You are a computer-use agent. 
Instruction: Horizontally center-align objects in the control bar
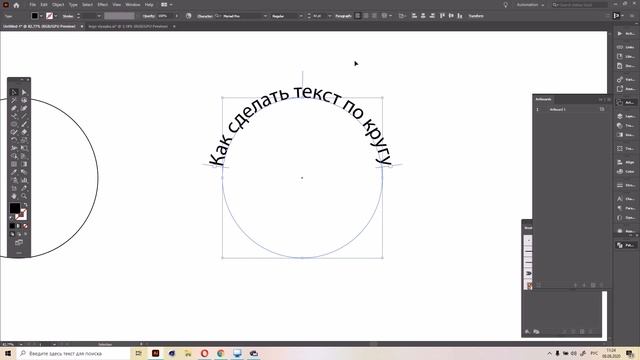pos(423,16)
